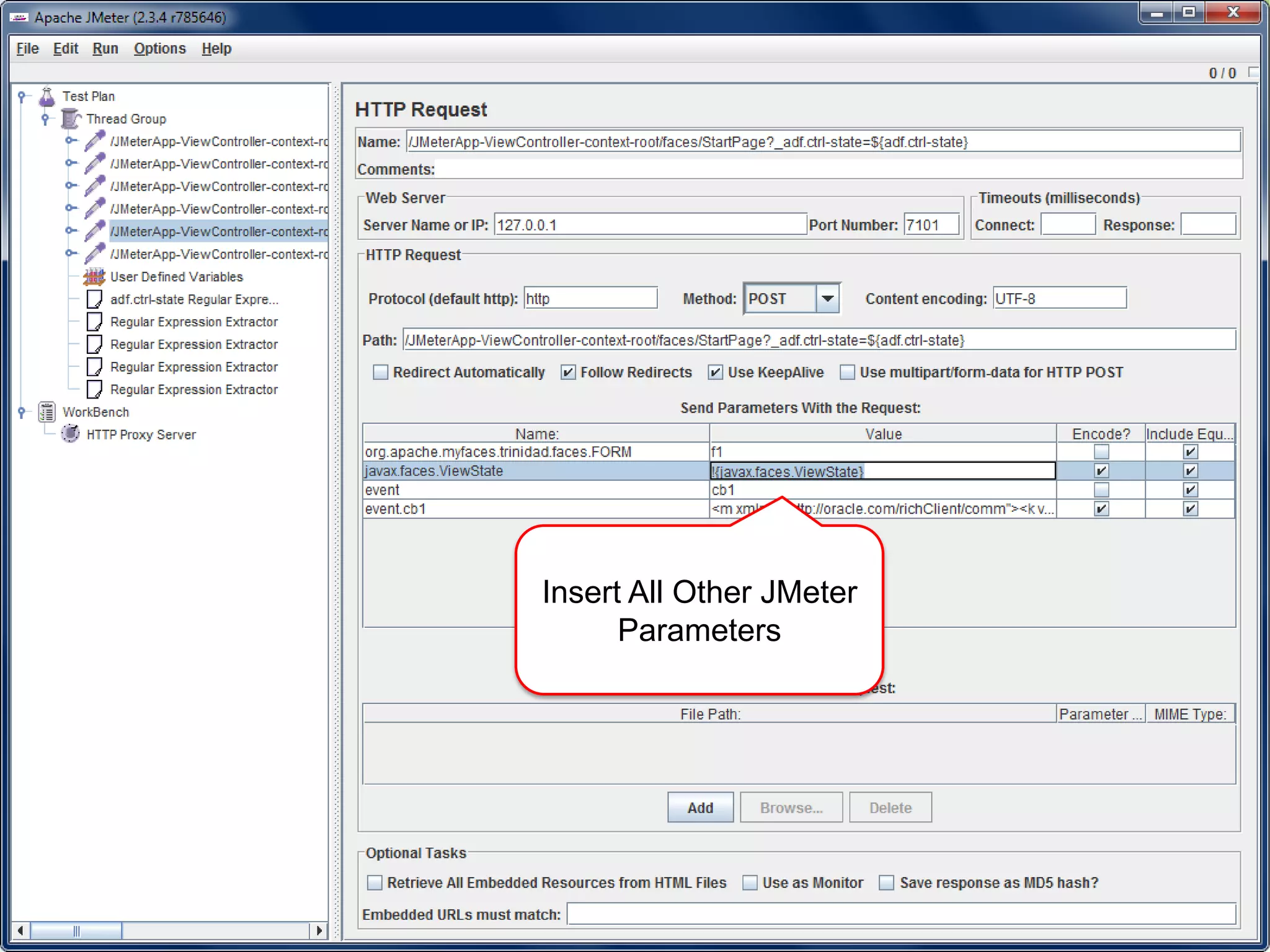Viewport: 1270px width, 952px height.
Task: Expand the second HTTP request tree node
Action: click(x=71, y=163)
